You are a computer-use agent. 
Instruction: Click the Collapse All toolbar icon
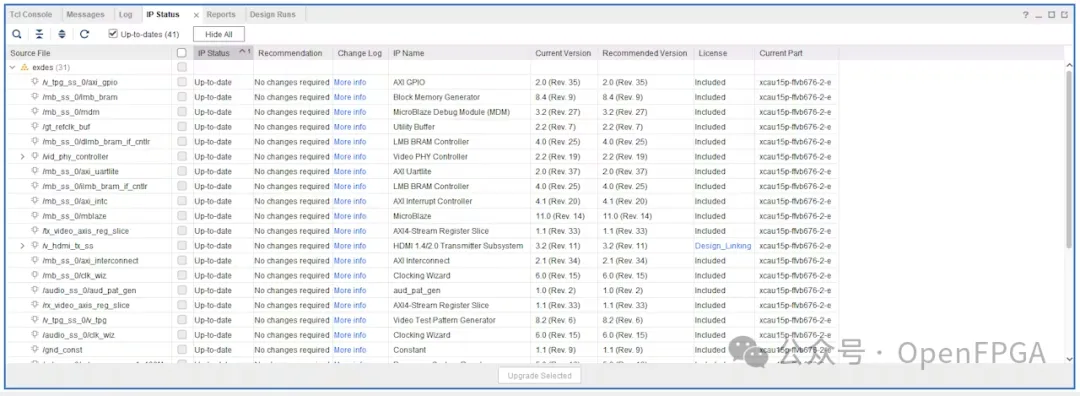39,34
